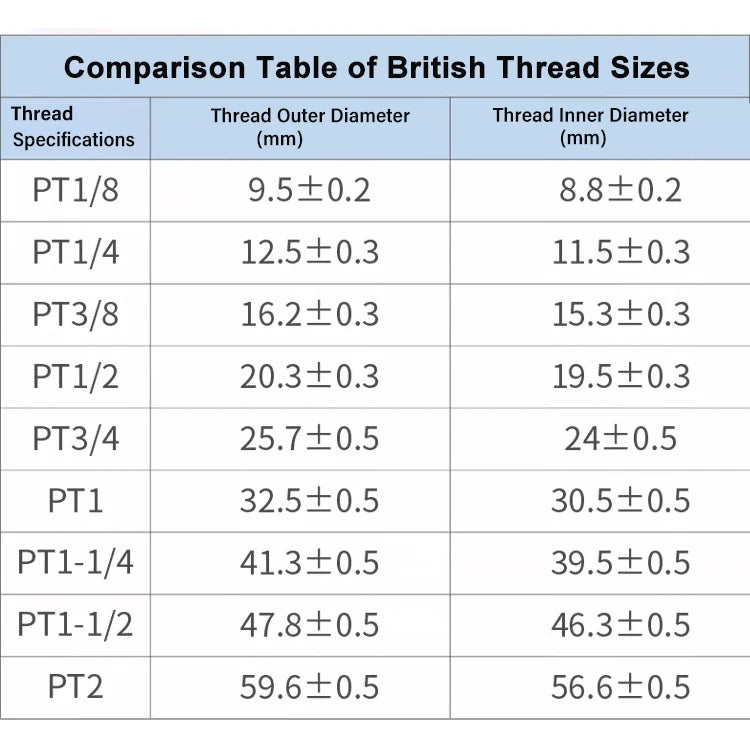
Task: Click the table title 'Comparison Table of British Thread Sizes'
Action: tap(376, 67)
